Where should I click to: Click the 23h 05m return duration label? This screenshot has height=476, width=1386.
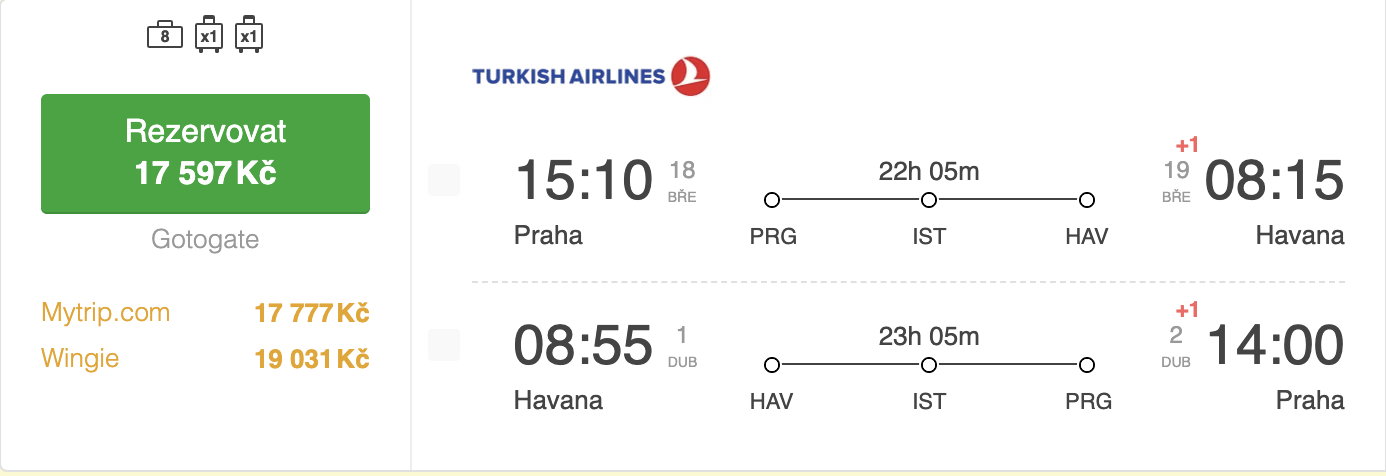point(929,337)
